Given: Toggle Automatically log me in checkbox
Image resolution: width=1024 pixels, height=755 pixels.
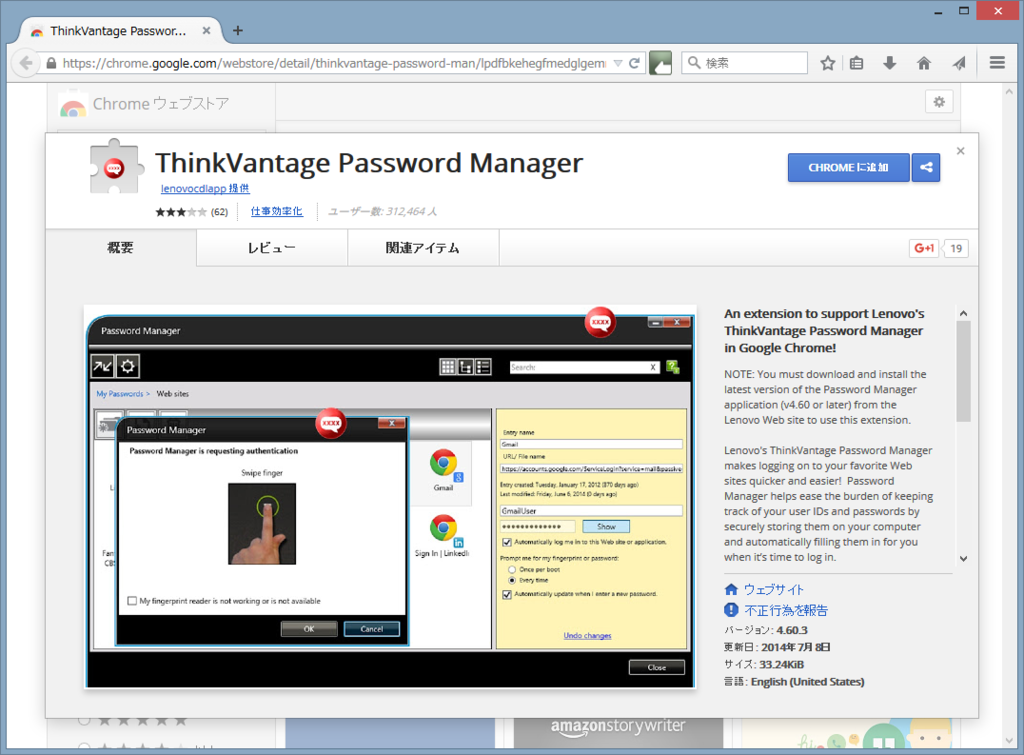Looking at the screenshot, I should pyautogui.click(x=506, y=542).
